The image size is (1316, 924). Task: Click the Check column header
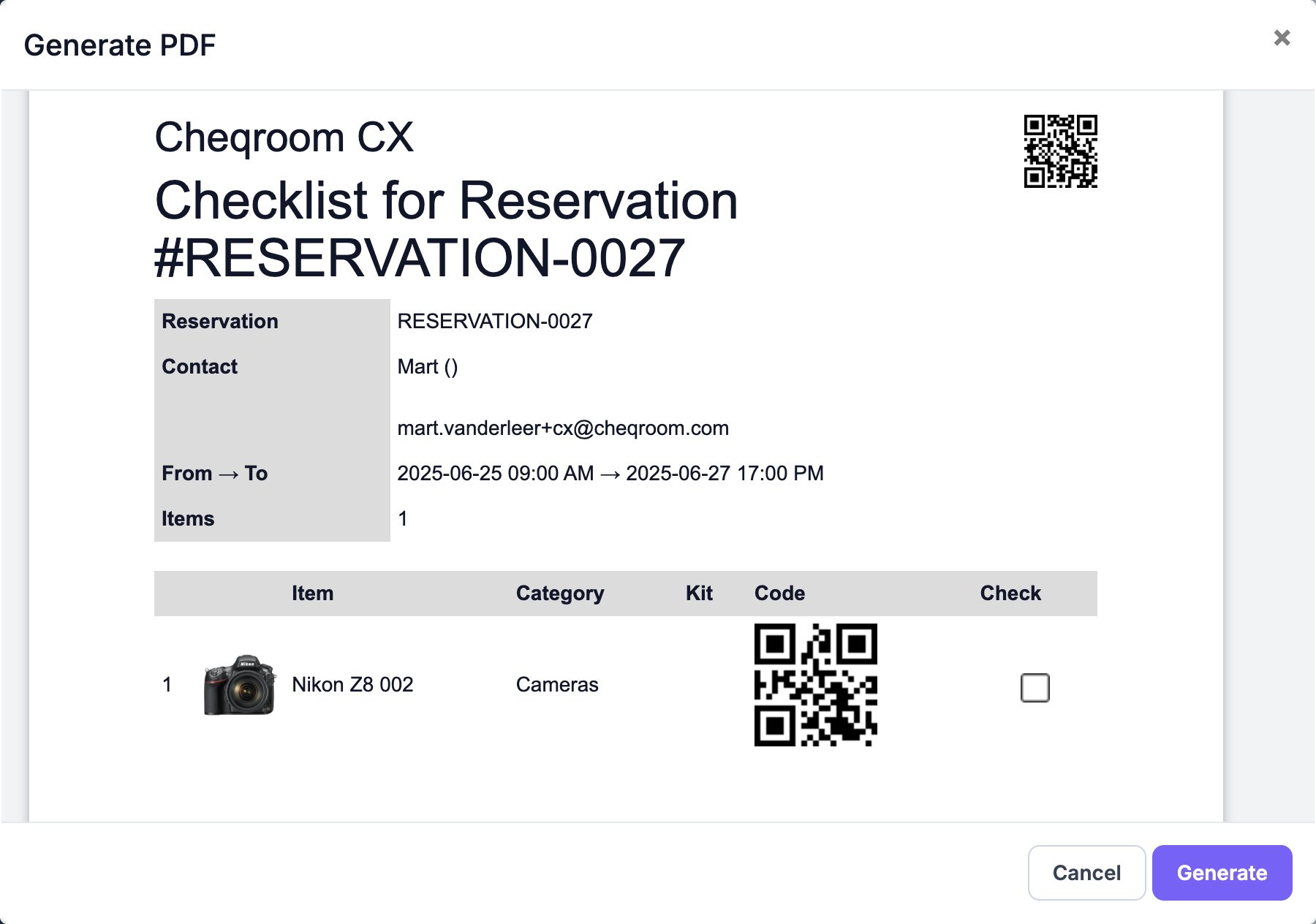[1010, 594]
